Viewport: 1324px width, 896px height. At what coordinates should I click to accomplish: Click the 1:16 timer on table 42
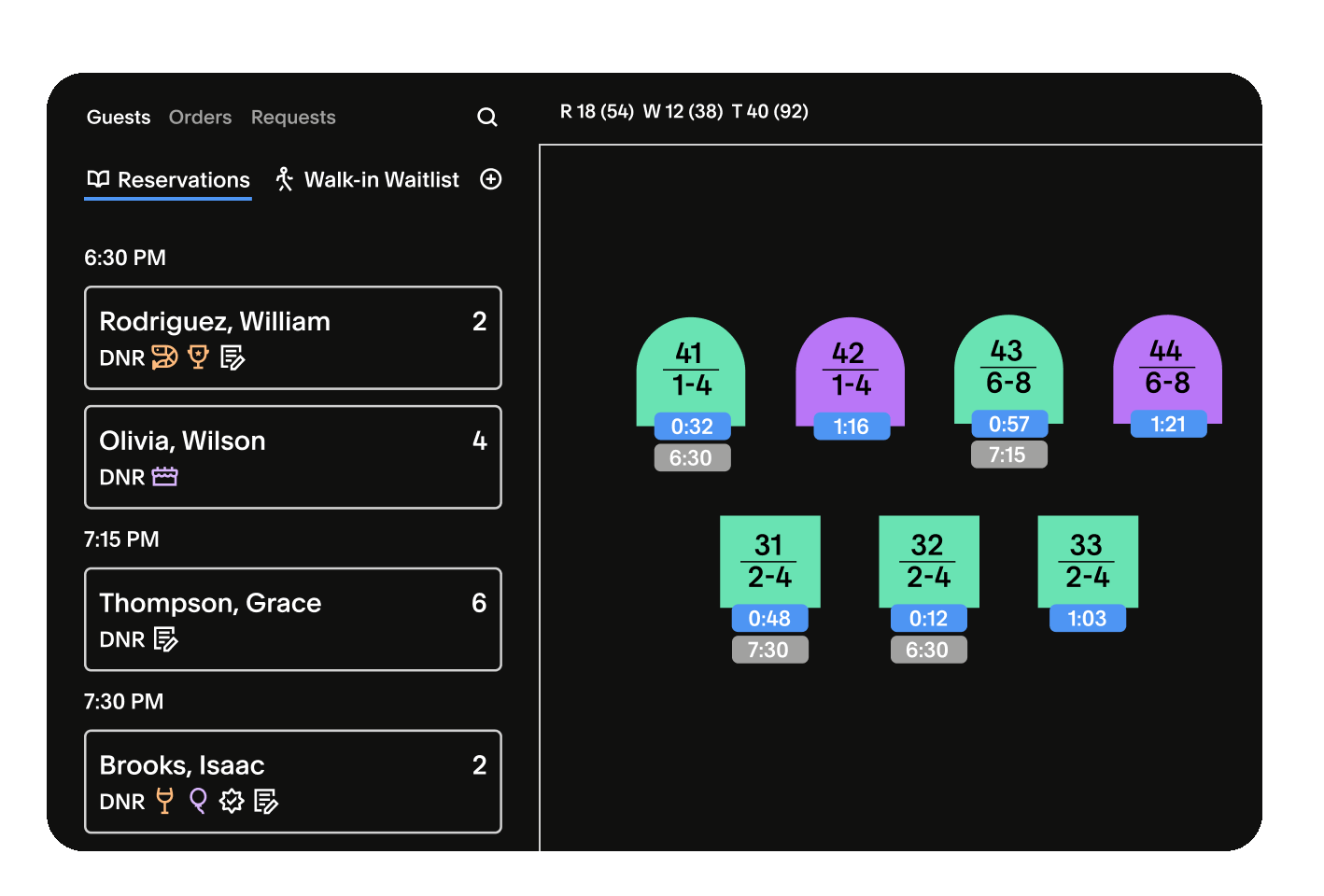click(x=852, y=427)
